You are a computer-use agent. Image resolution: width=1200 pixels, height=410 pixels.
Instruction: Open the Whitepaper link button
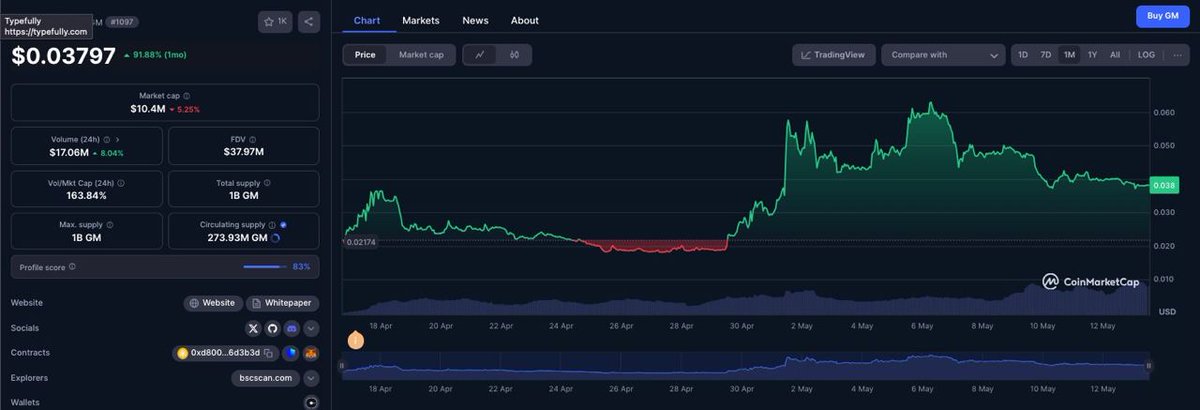point(283,303)
